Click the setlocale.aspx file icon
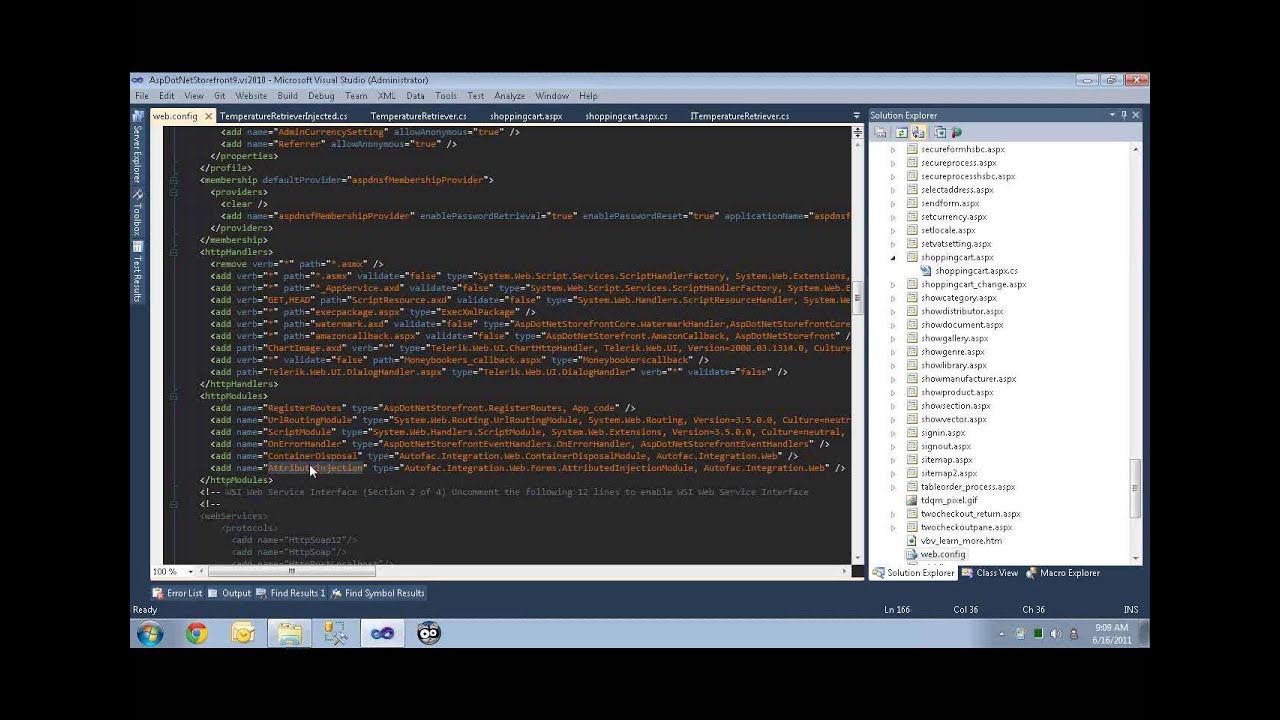The image size is (1280, 720). point(912,230)
